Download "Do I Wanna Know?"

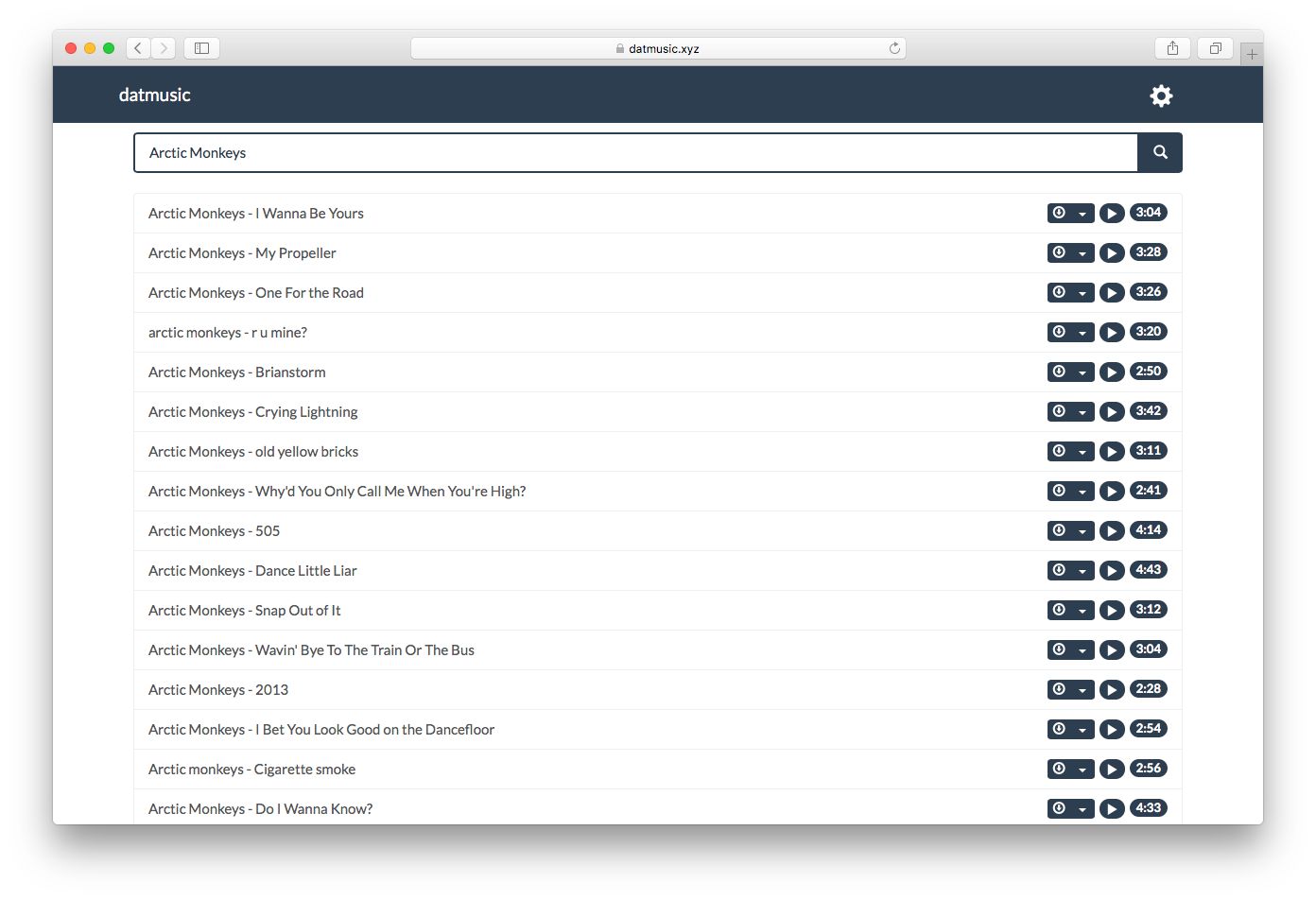tap(1058, 808)
